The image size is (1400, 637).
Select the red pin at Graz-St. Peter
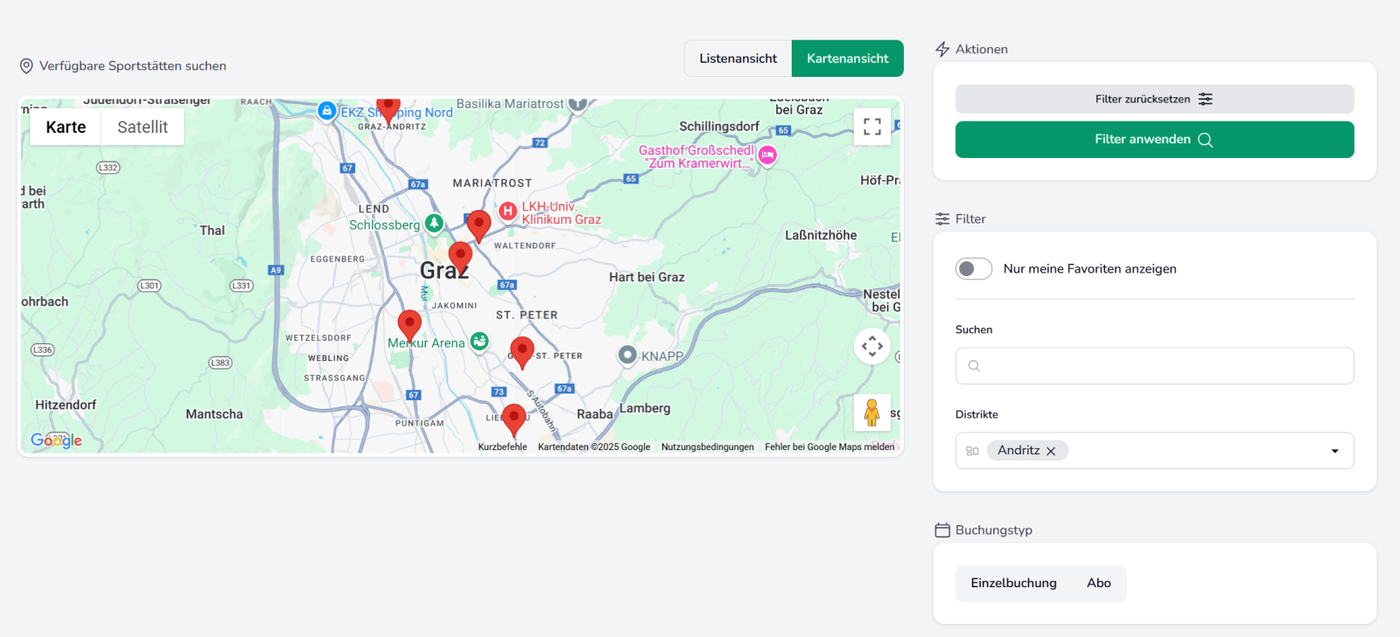coord(522,353)
